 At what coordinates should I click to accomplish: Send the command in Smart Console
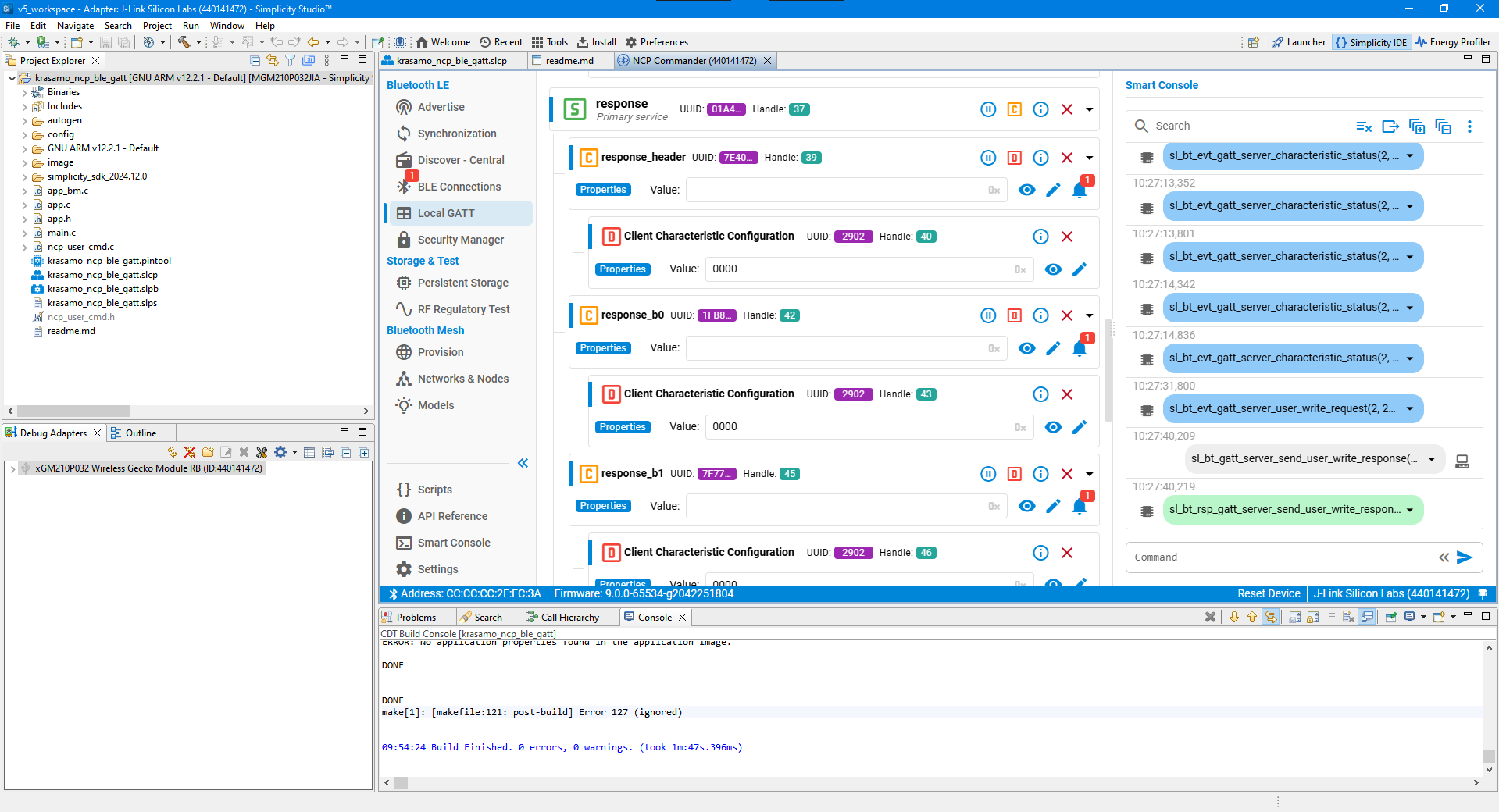click(x=1465, y=557)
